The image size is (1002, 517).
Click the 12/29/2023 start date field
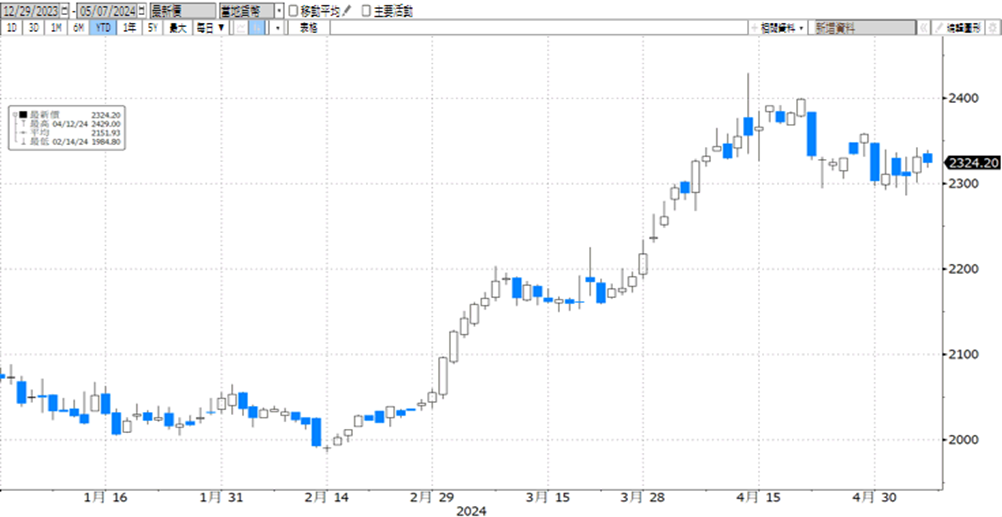click(31, 12)
